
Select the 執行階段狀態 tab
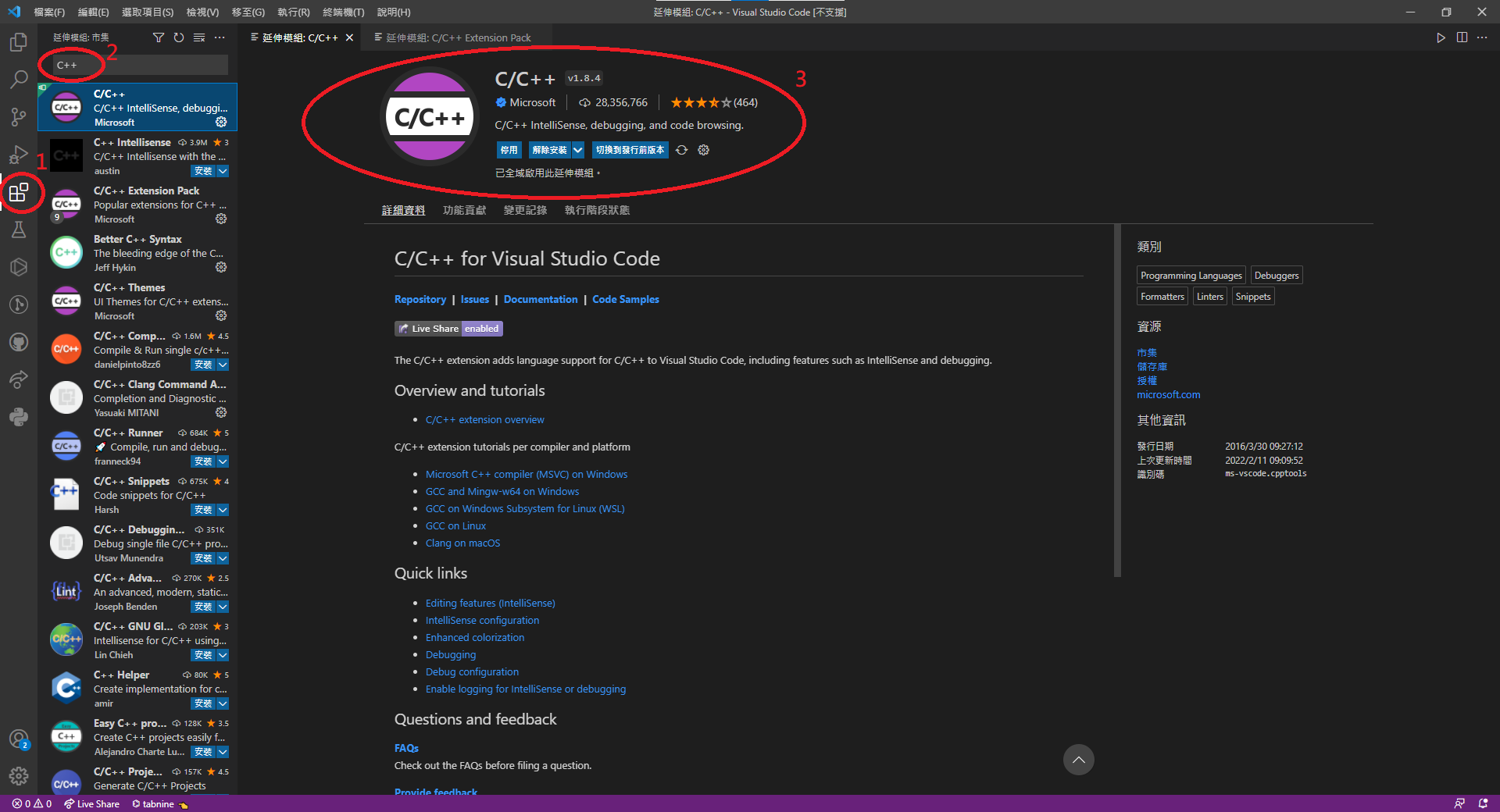pos(597,210)
